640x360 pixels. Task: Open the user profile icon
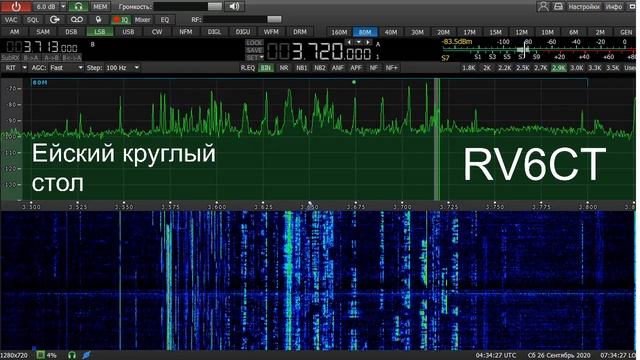[543, 7]
